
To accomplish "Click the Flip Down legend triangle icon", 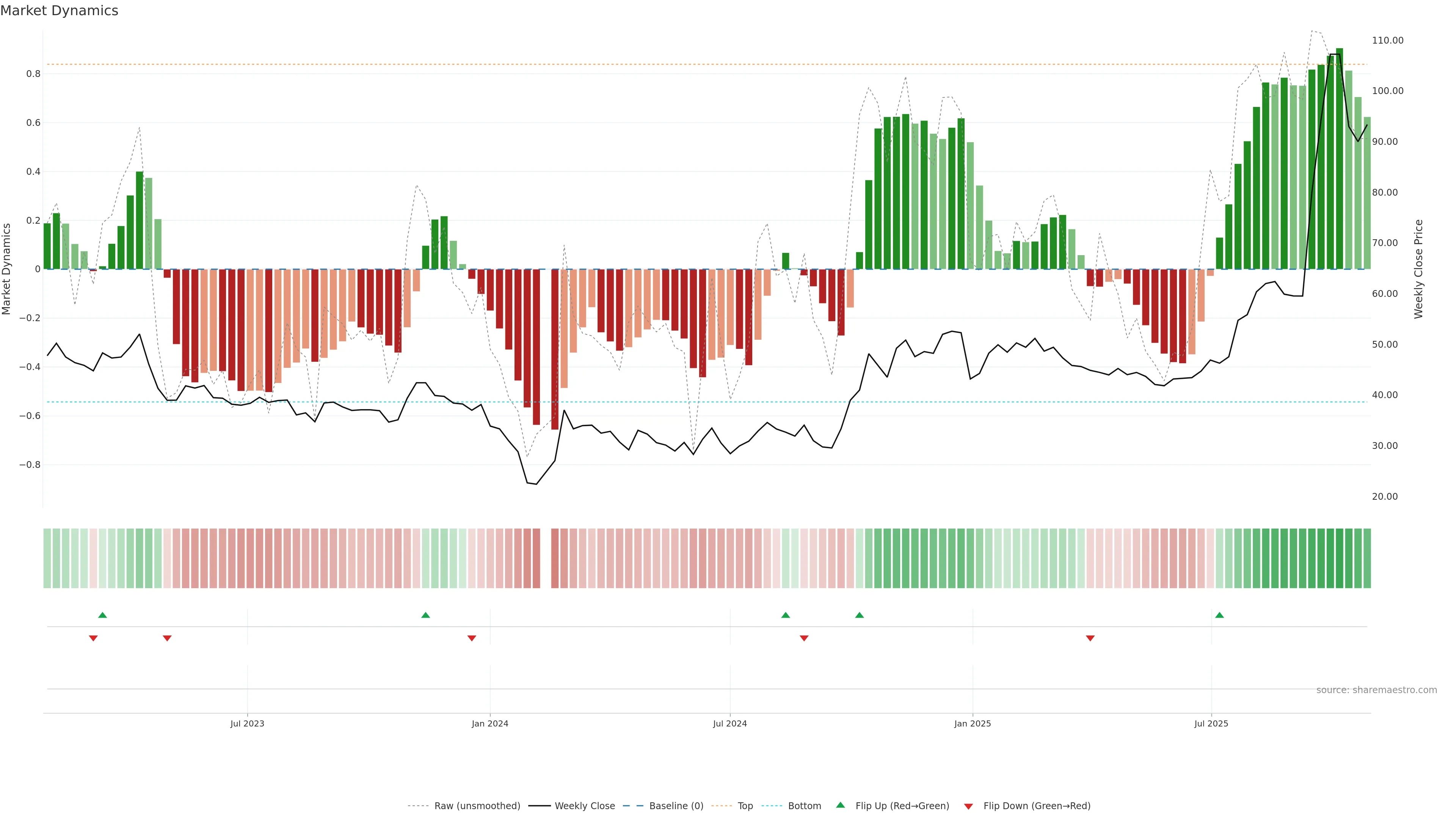I will tap(968, 806).
